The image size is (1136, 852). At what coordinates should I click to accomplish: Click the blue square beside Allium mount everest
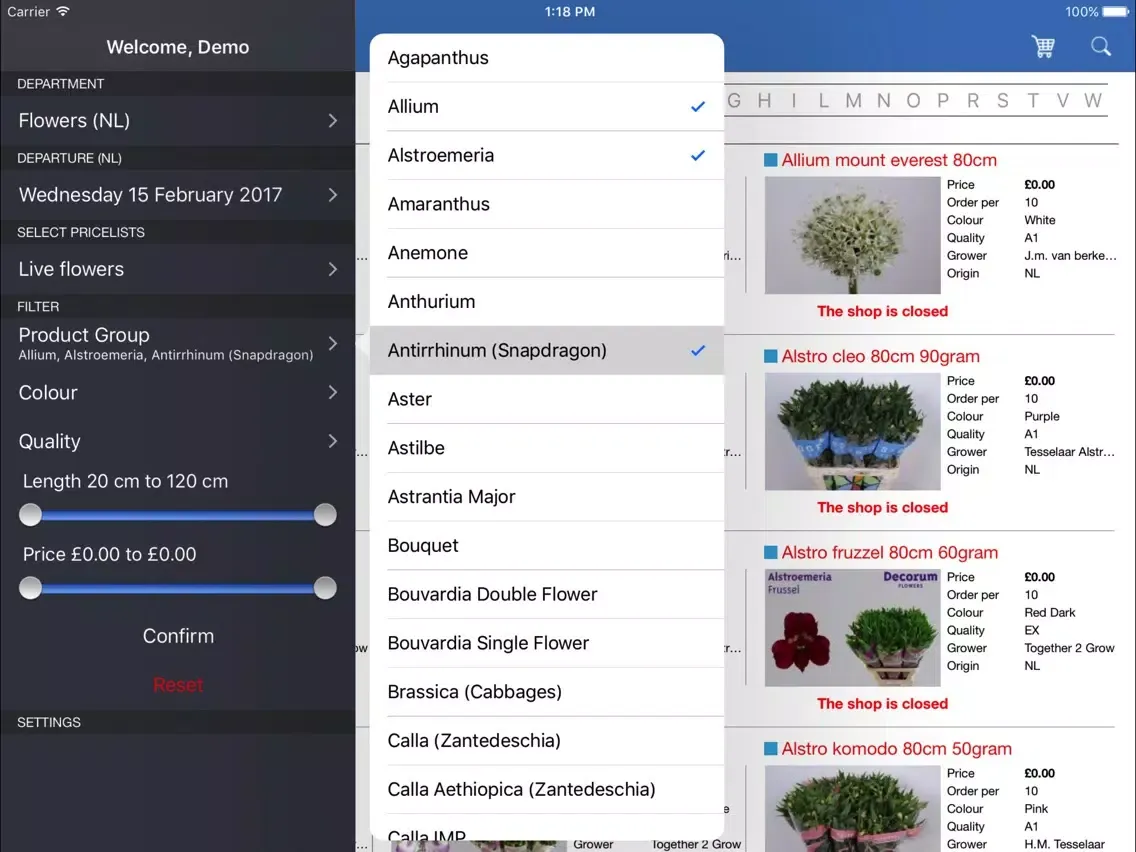(x=771, y=160)
